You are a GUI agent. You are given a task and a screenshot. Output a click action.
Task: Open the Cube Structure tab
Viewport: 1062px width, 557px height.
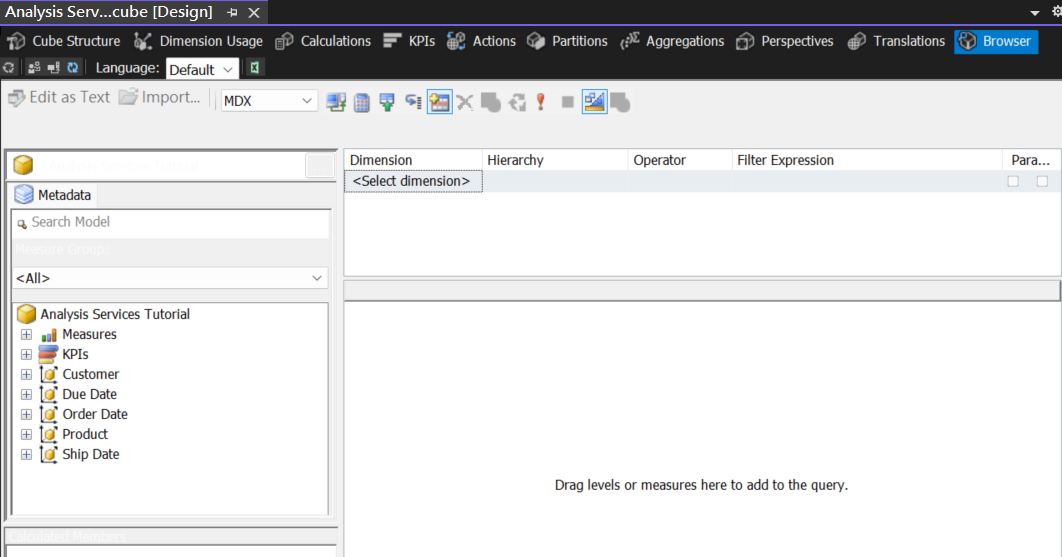pyautogui.click(x=64, y=41)
